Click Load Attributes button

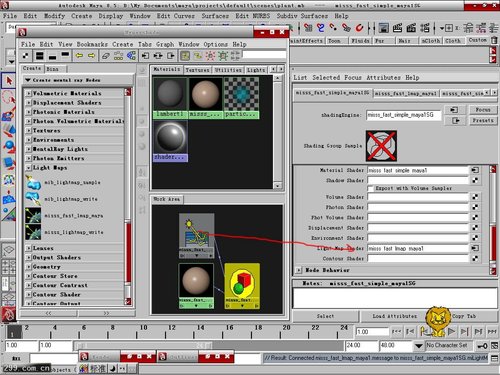394,316
